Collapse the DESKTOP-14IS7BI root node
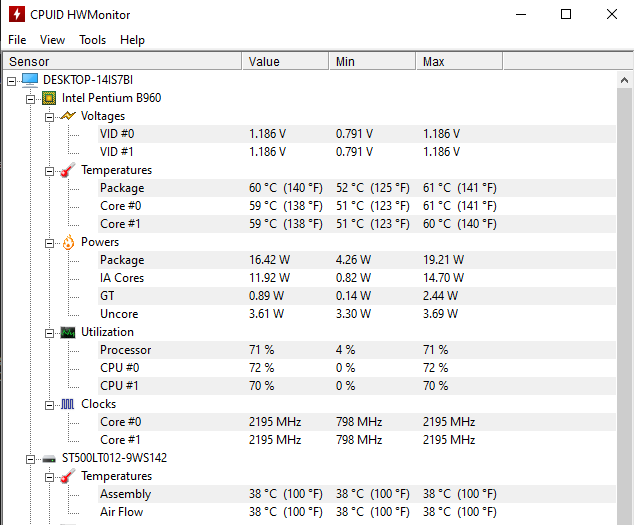 click(x=11, y=81)
